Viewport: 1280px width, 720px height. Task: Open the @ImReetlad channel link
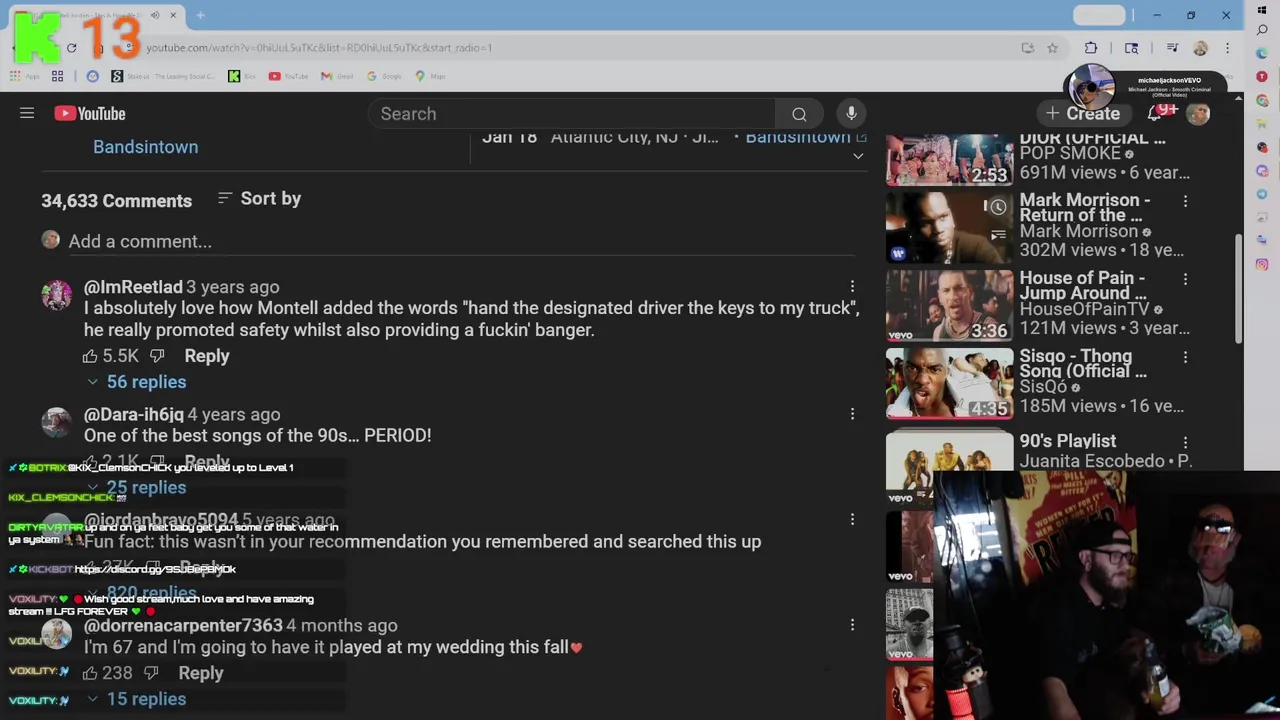click(133, 287)
